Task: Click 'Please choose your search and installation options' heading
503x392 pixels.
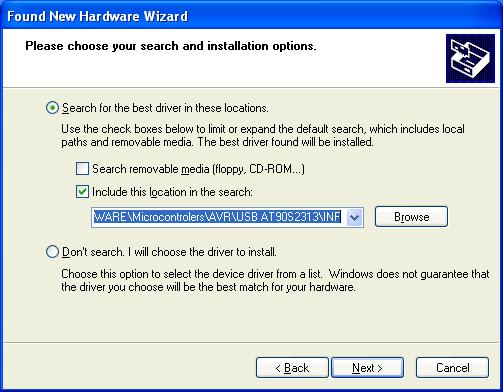Action: [x=171, y=46]
